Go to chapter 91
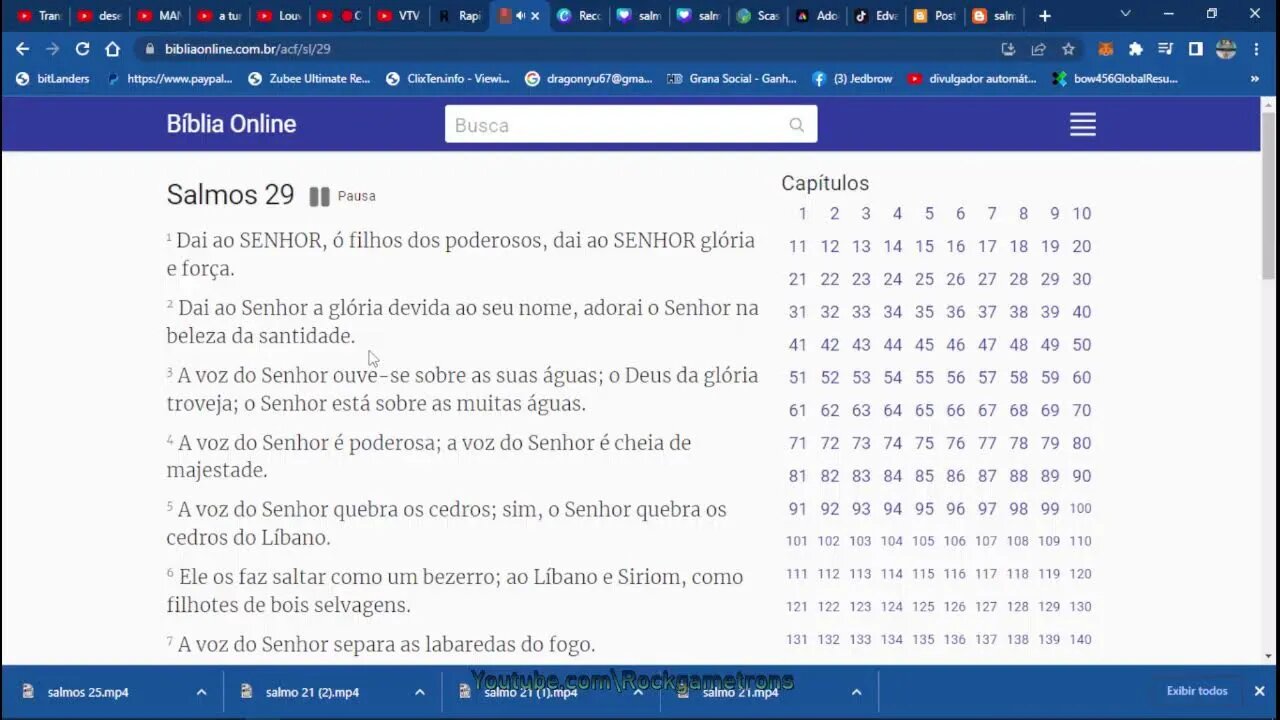 pyautogui.click(x=797, y=508)
